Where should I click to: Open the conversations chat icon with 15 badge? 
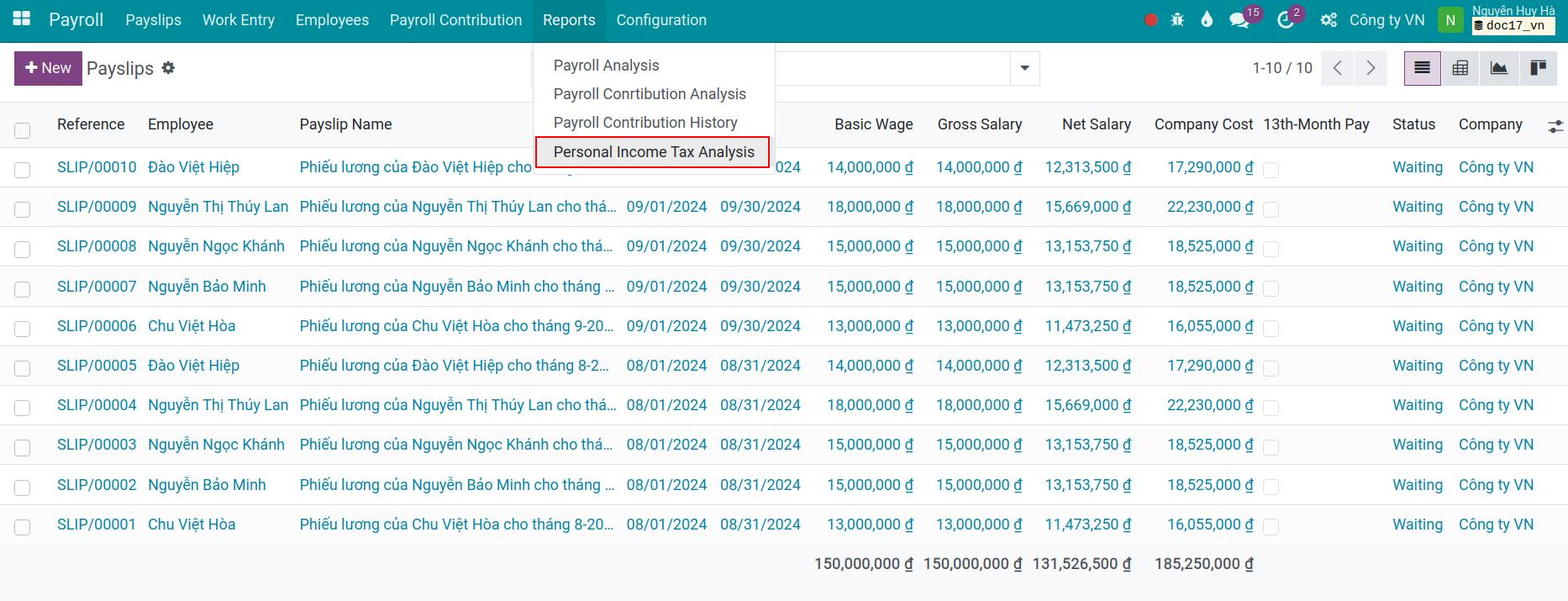[1239, 20]
